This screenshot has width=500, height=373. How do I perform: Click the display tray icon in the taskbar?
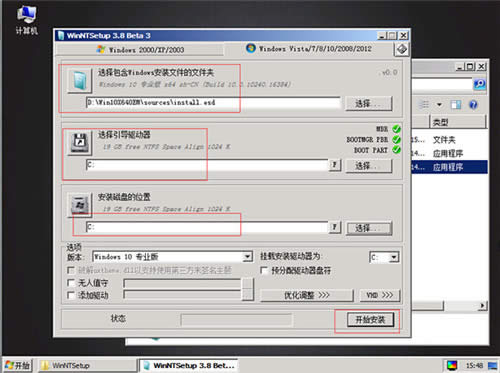tap(452, 365)
